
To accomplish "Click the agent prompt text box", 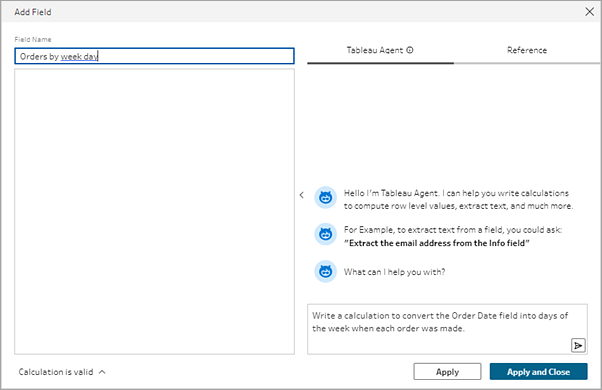I will [447, 329].
